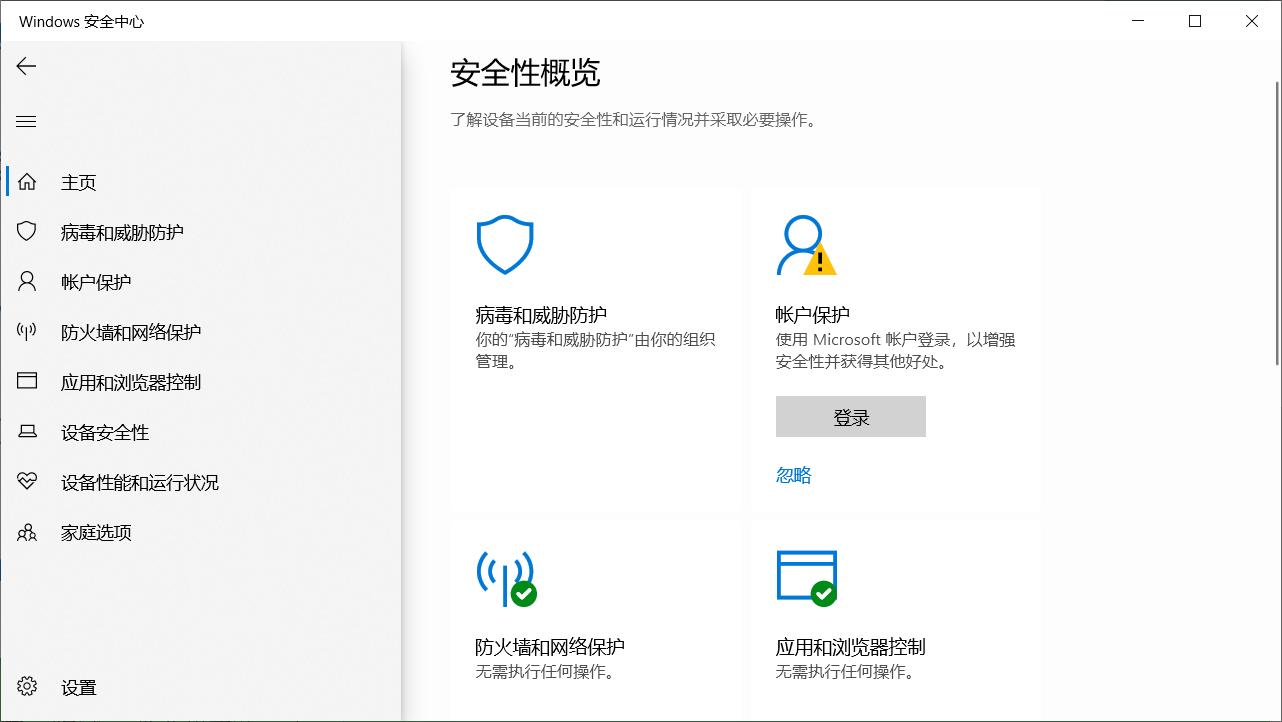The image size is (1282, 722).
Task: Expand the navigation pane with the hamburger icon
Action: click(x=26, y=121)
